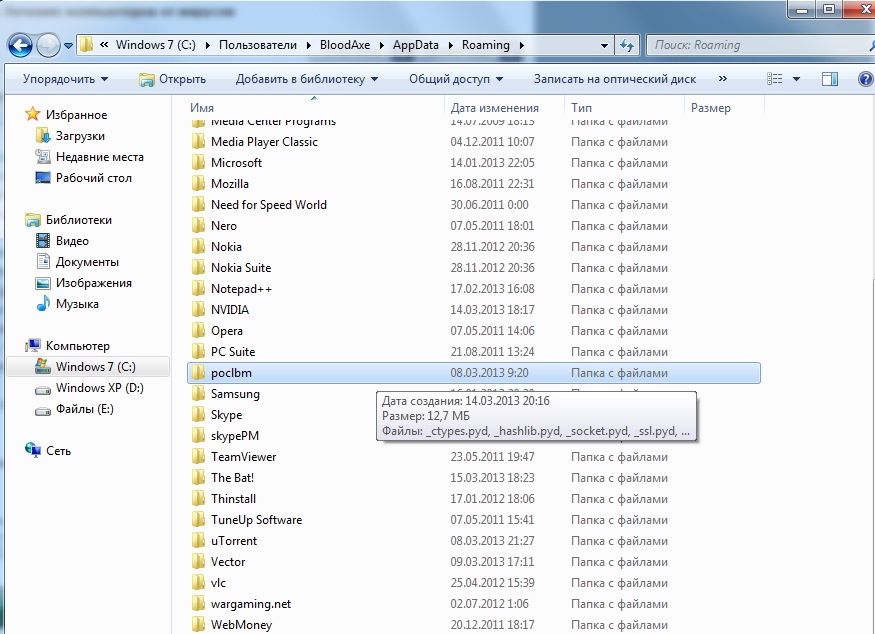The width and height of the screenshot is (875, 634).
Task: Expand the arrow after 'BloodAxe' in breadcrumb
Action: 382,45
